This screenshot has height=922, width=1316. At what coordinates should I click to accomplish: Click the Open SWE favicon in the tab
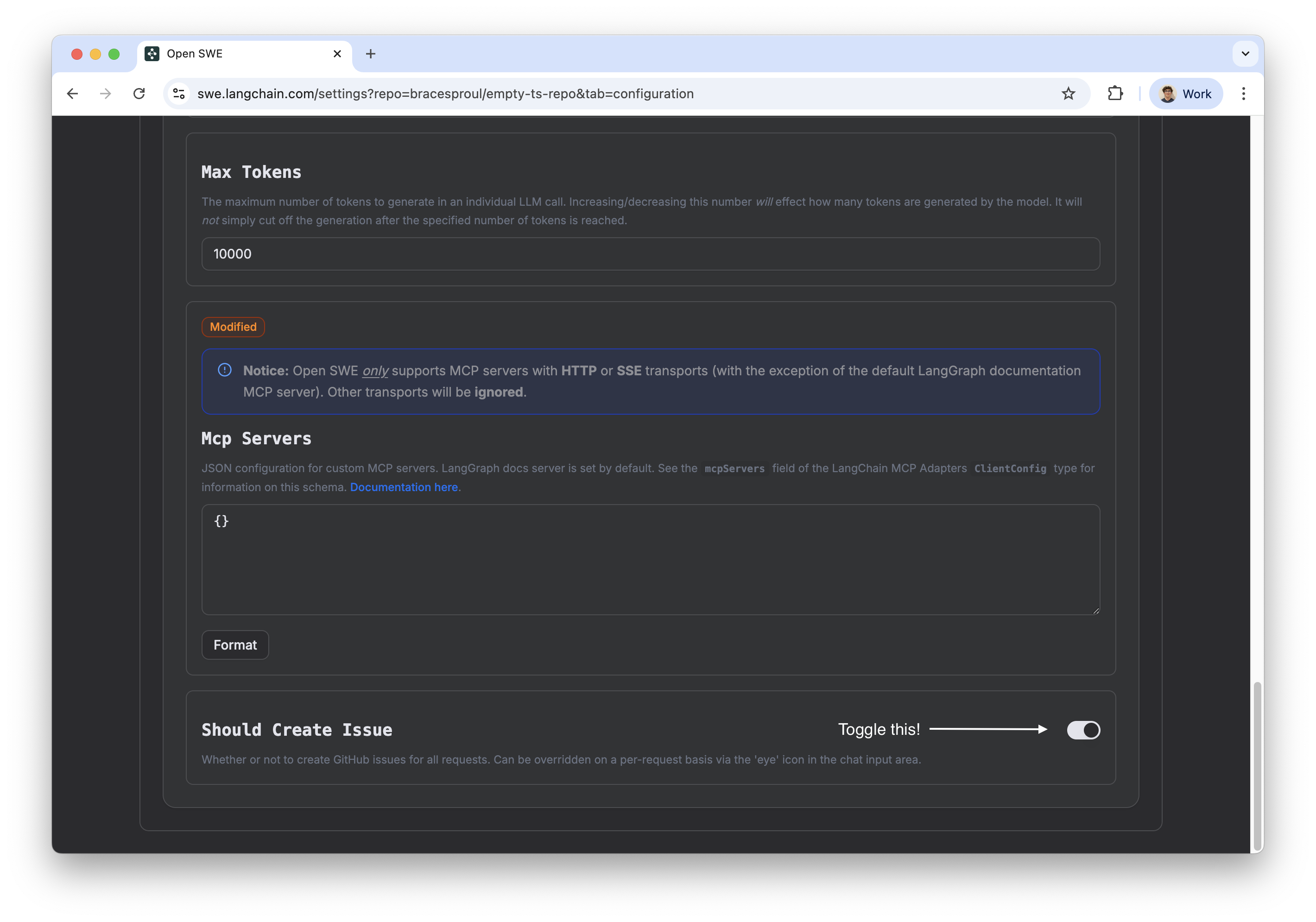point(152,53)
